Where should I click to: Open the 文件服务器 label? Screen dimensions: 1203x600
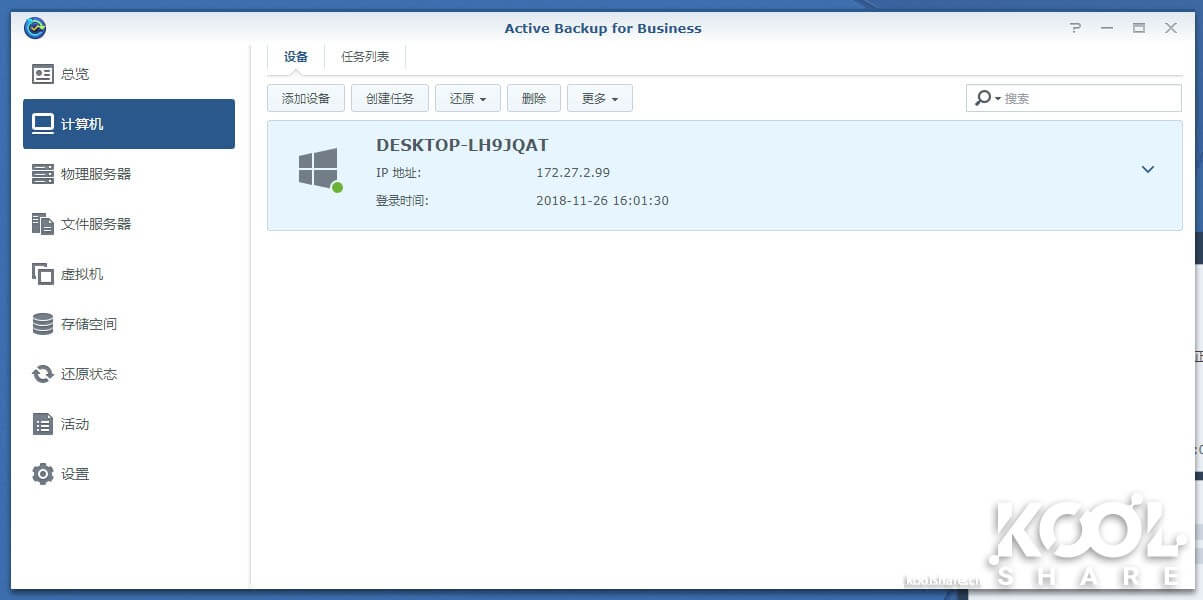(x=96, y=224)
